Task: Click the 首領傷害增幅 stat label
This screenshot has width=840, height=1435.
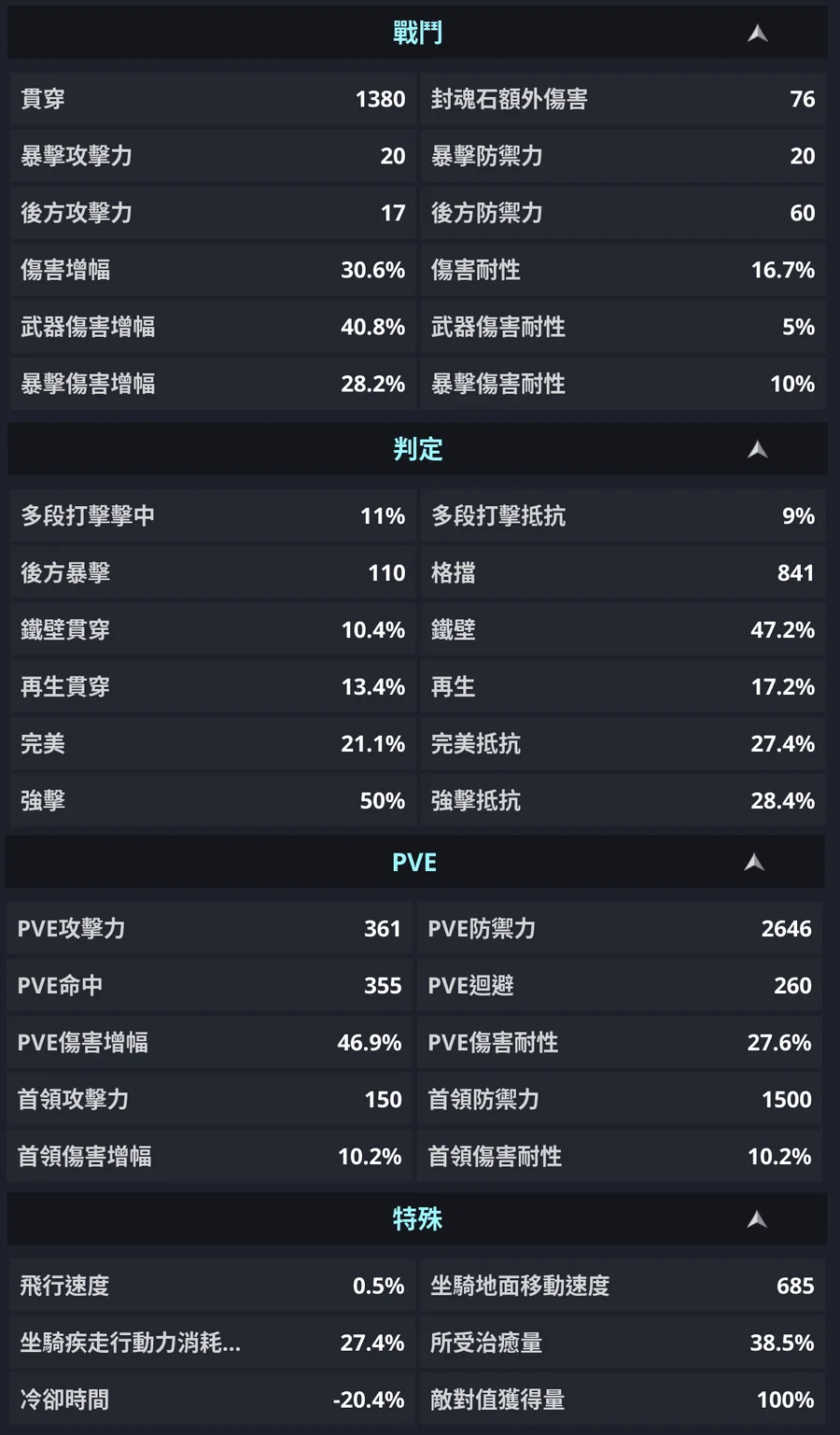Action: coord(84,1157)
